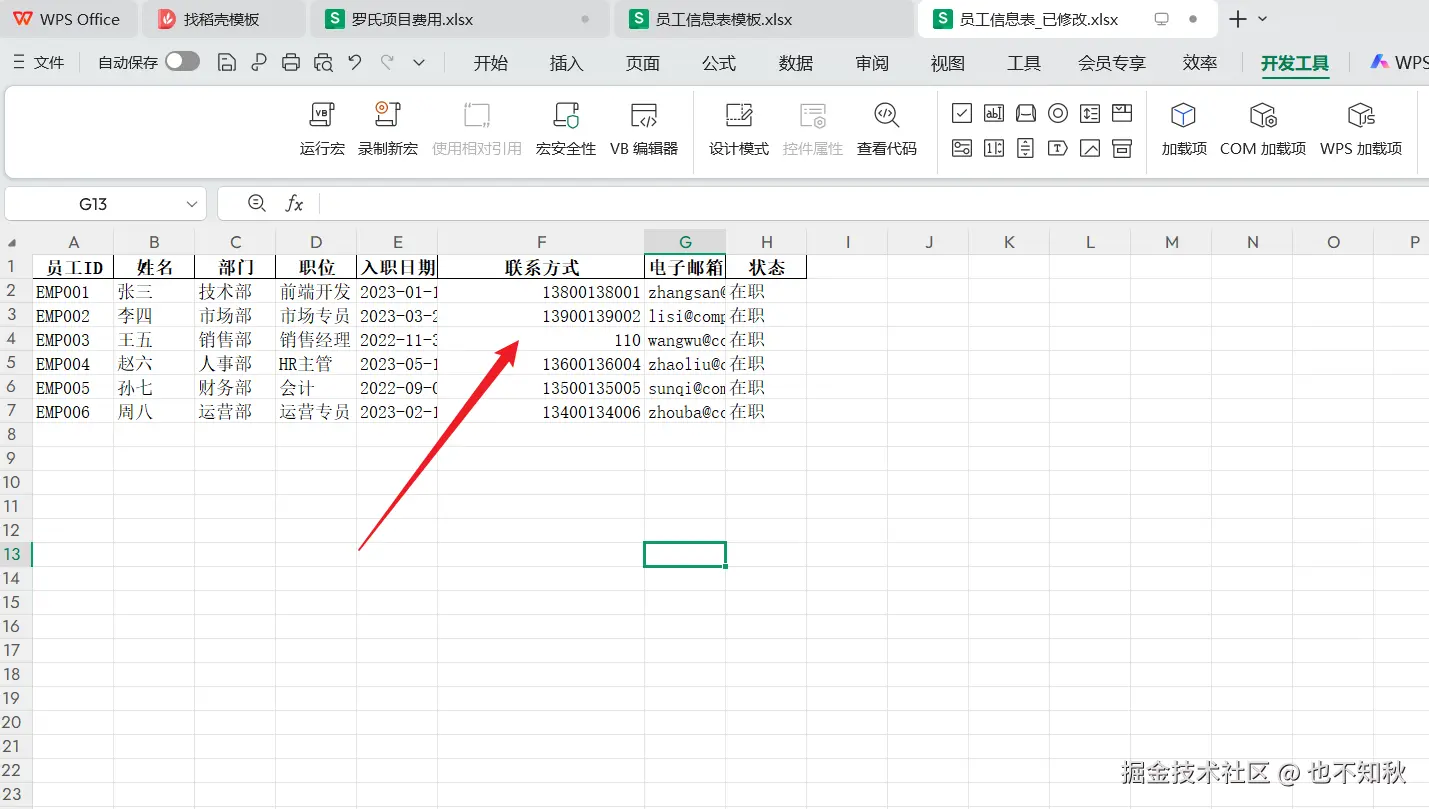Select the HR主管 position cell
Screen dimensions: 1429x809
[x=316, y=364]
